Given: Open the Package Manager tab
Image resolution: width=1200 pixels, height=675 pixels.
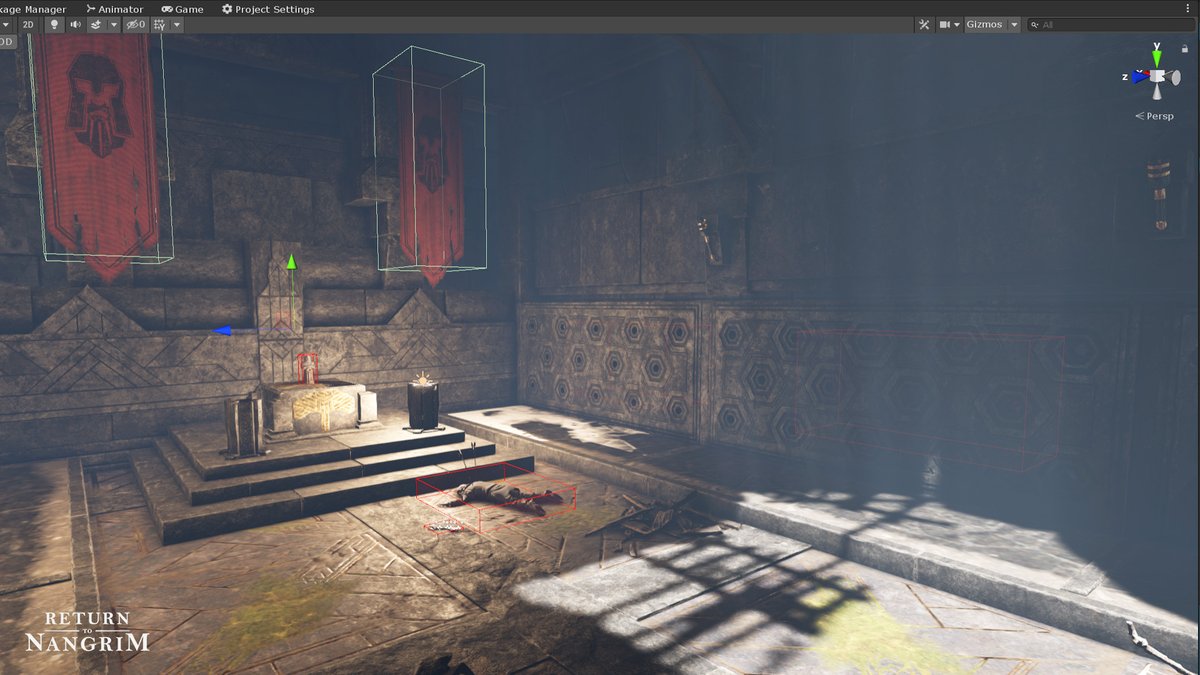Looking at the screenshot, I should tap(35, 8).
